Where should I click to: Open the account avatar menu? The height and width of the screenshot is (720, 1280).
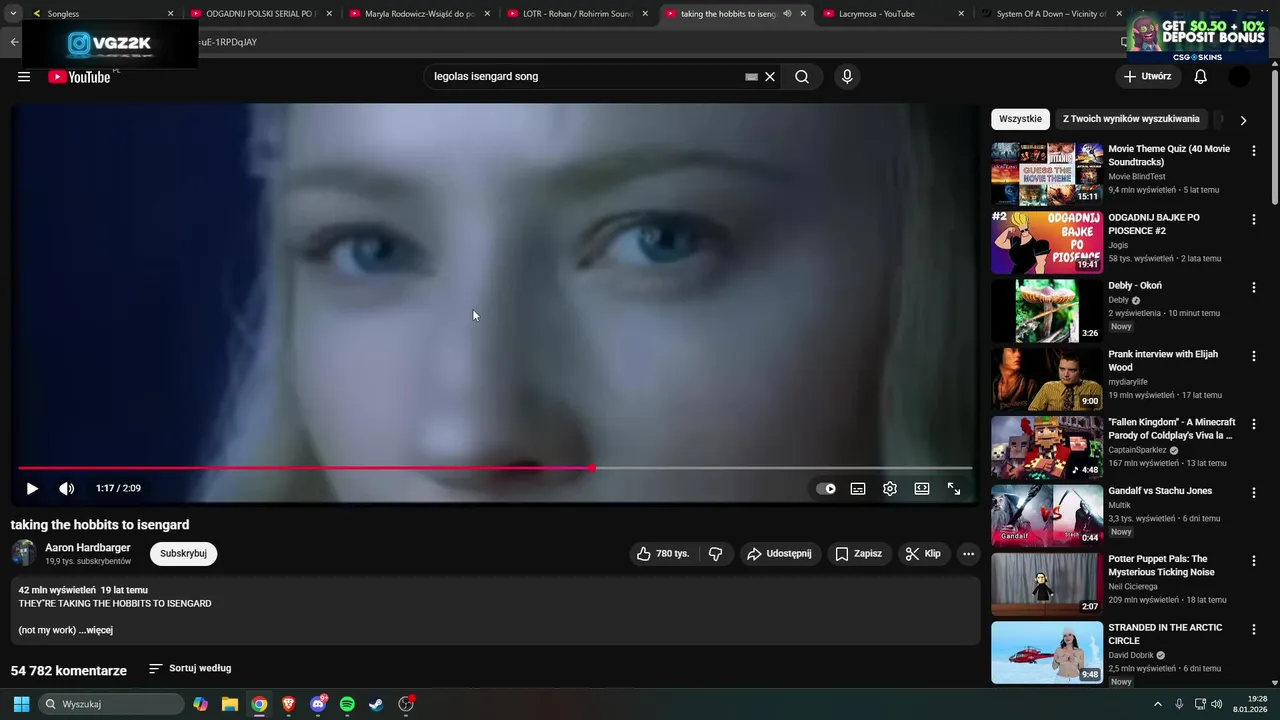1240,77
